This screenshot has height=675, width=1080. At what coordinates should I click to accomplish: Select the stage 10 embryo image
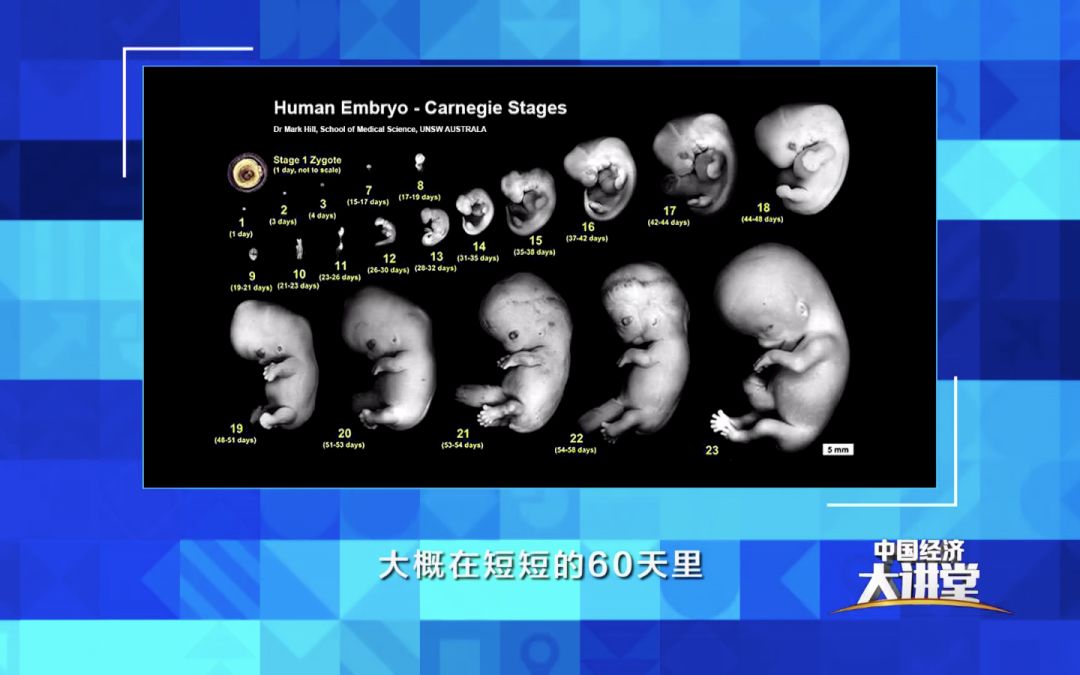click(x=299, y=249)
